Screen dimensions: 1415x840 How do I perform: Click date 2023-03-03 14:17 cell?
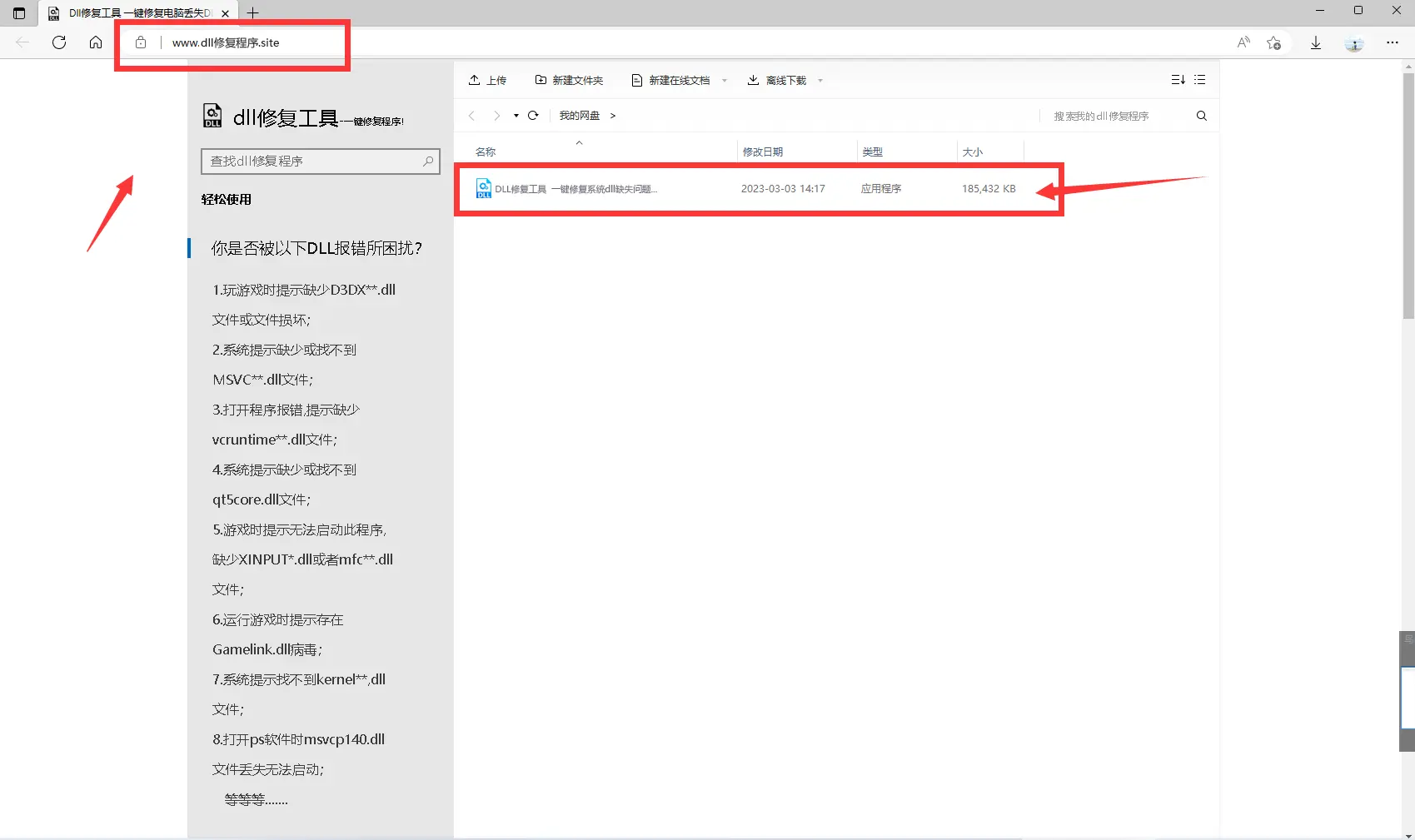pos(783,189)
